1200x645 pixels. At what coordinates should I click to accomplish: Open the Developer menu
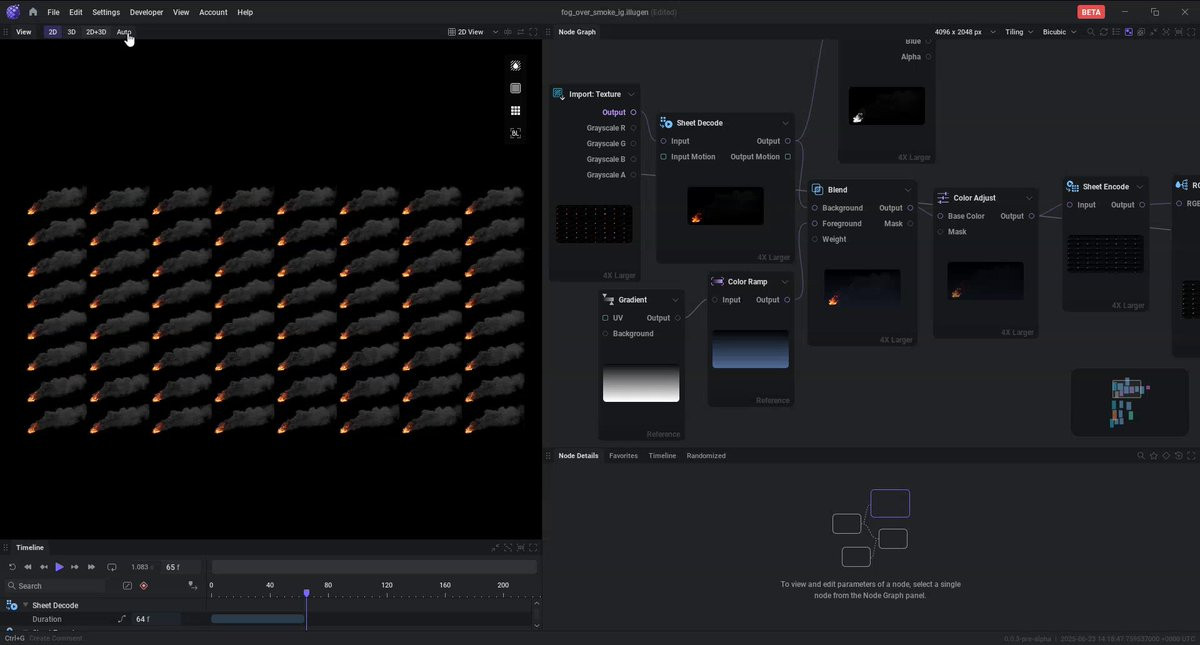146,12
